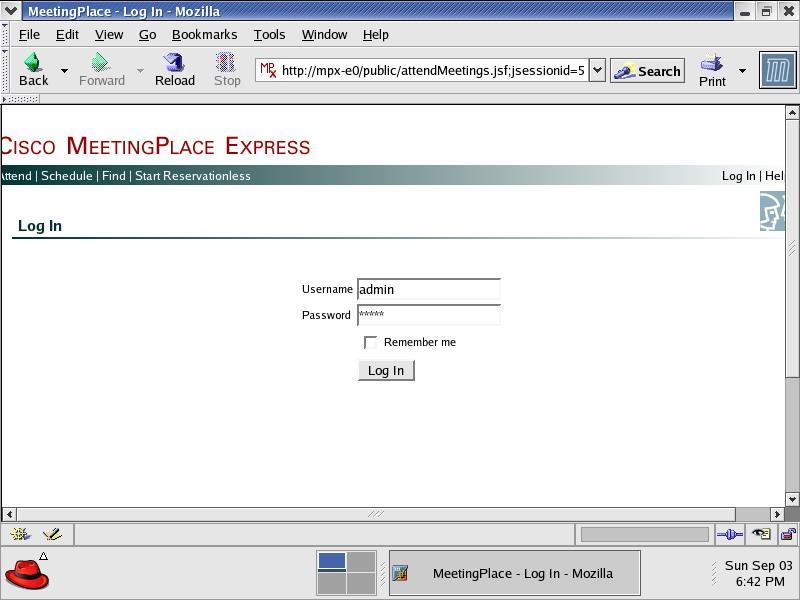This screenshot has width=800, height=600.
Task: Open the Schedule link
Action: [67, 176]
